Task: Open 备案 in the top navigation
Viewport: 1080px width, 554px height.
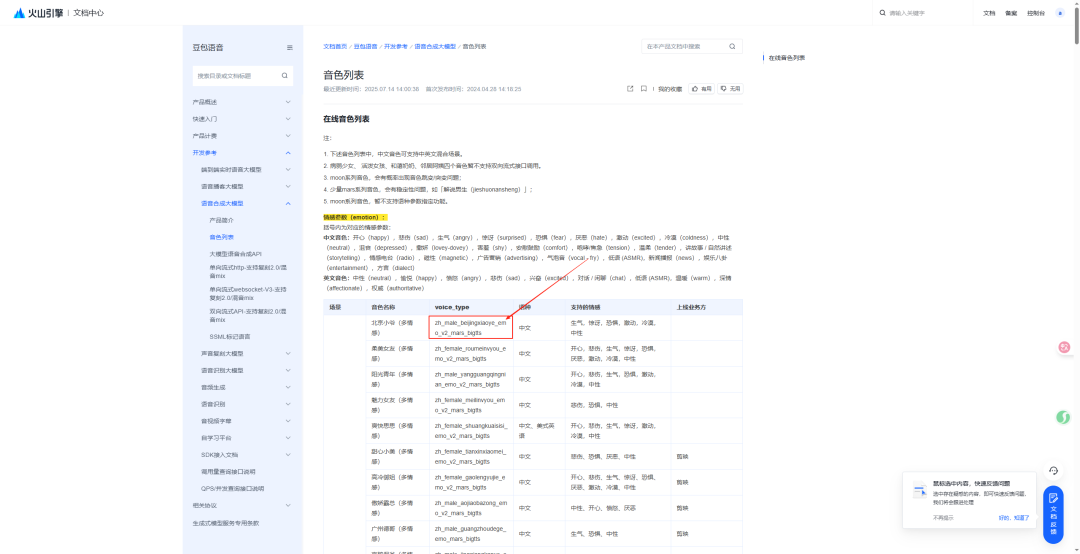Action: [1011, 13]
